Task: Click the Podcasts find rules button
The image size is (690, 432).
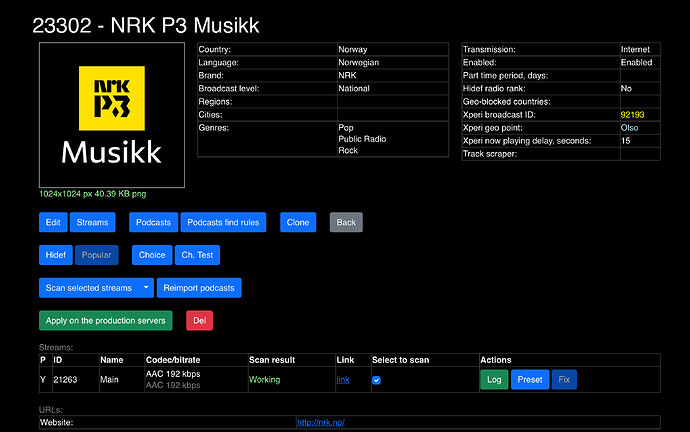Action: tap(224, 222)
